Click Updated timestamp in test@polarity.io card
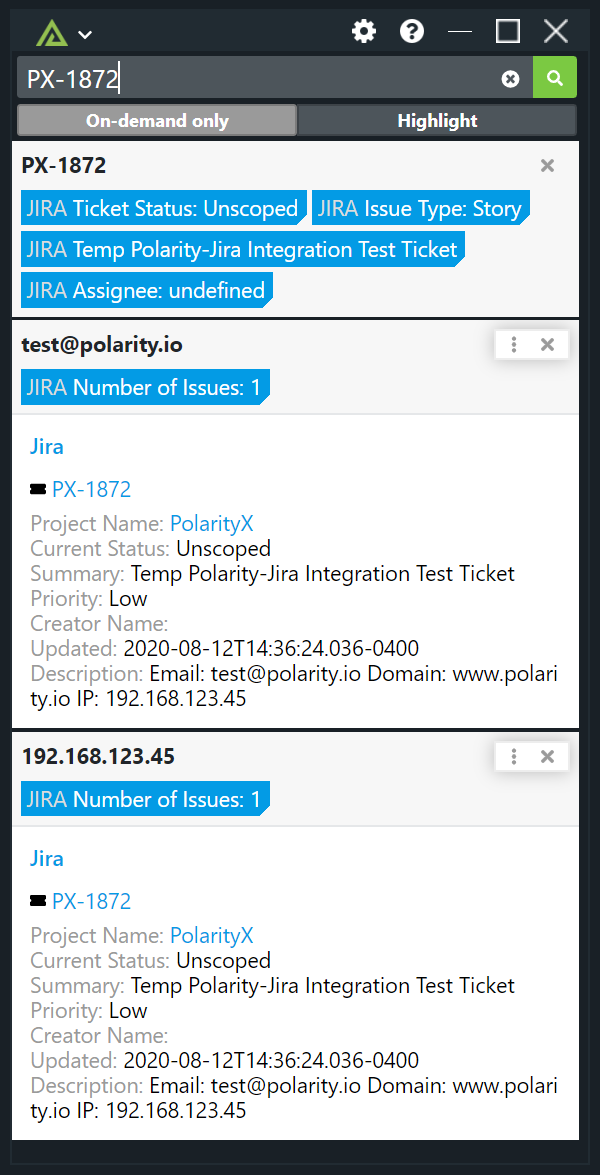 (225, 648)
